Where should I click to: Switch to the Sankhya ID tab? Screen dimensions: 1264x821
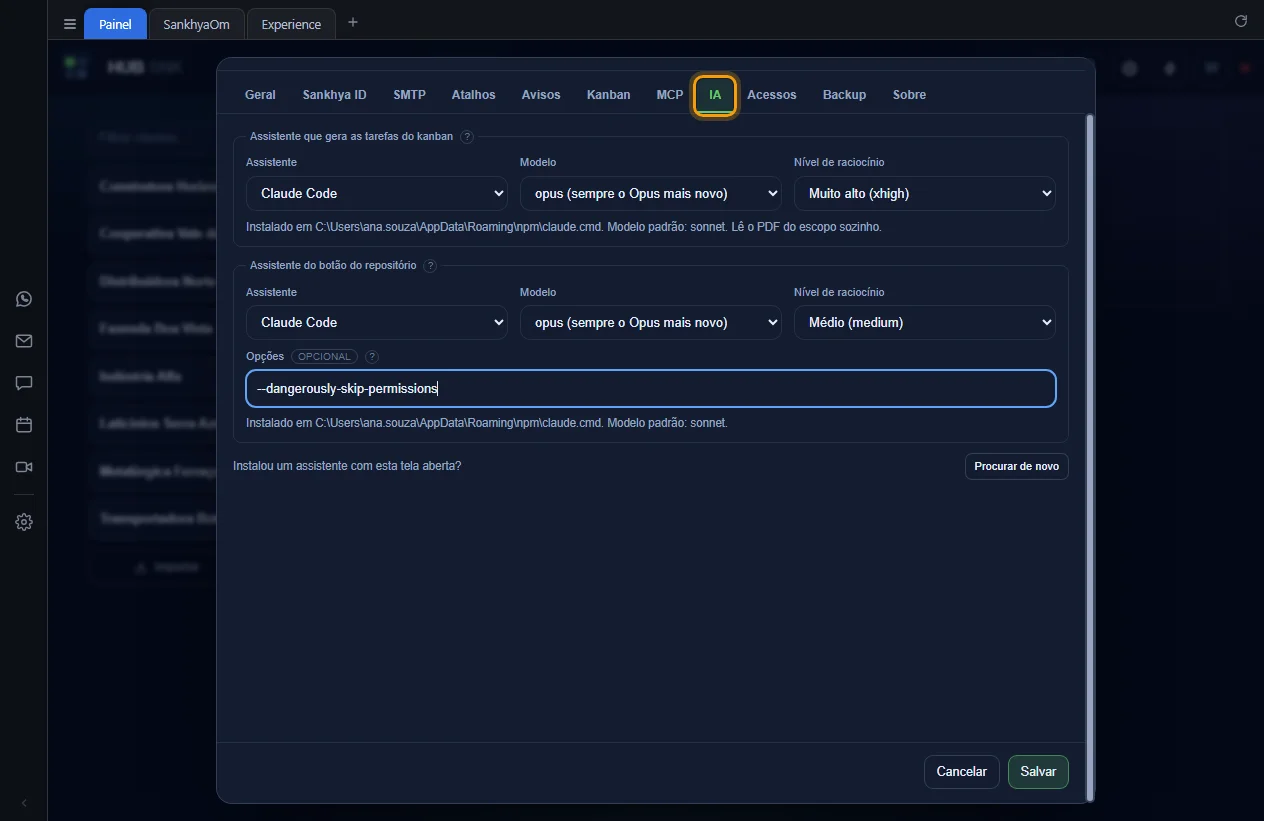335,95
